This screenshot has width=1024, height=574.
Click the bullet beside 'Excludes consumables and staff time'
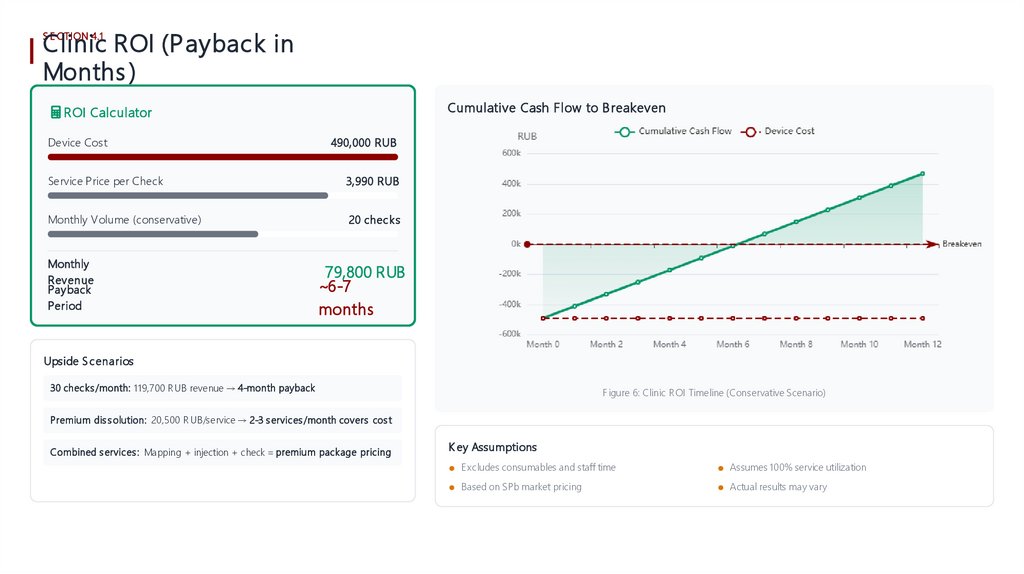(453, 468)
